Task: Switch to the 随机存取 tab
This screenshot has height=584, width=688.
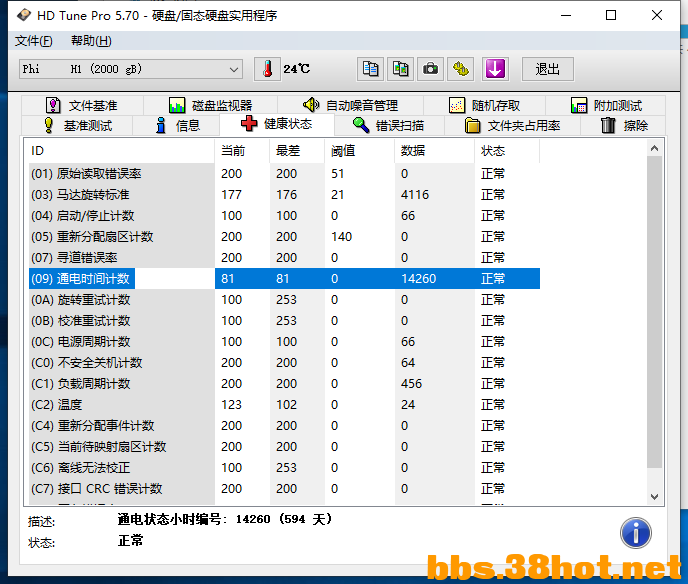Action: 484,105
